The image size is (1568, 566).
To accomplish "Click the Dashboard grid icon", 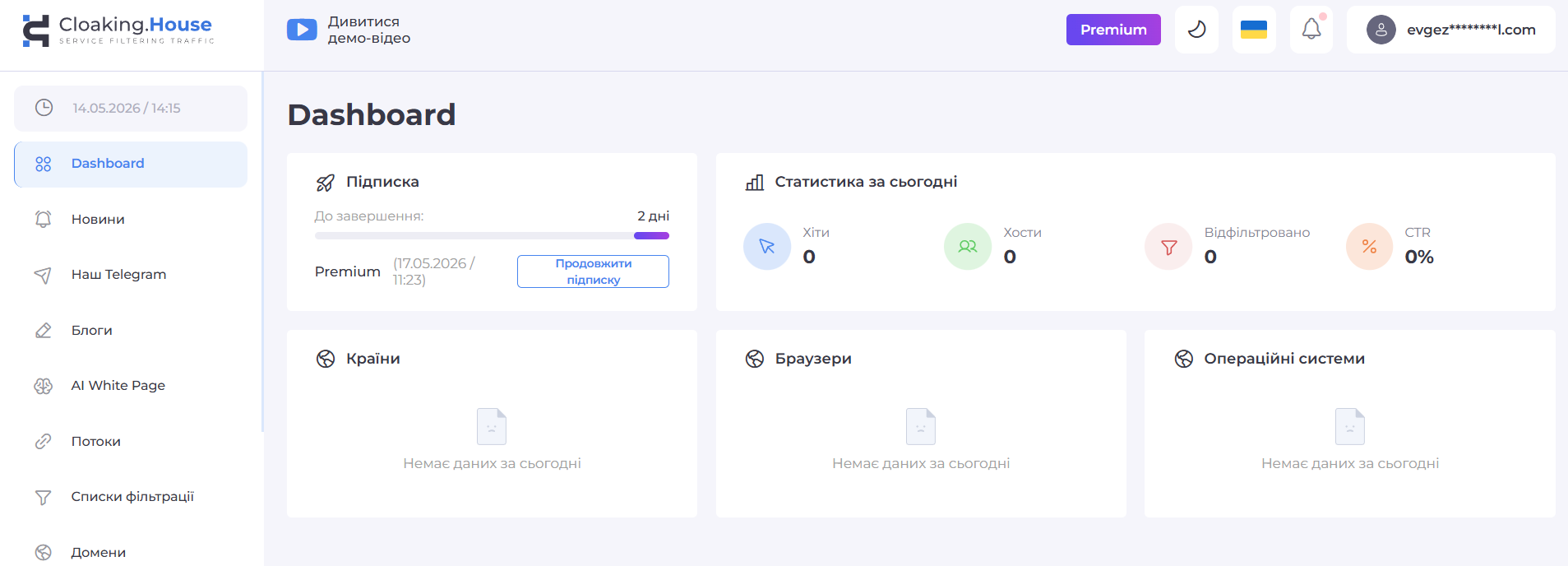I will pyautogui.click(x=44, y=164).
